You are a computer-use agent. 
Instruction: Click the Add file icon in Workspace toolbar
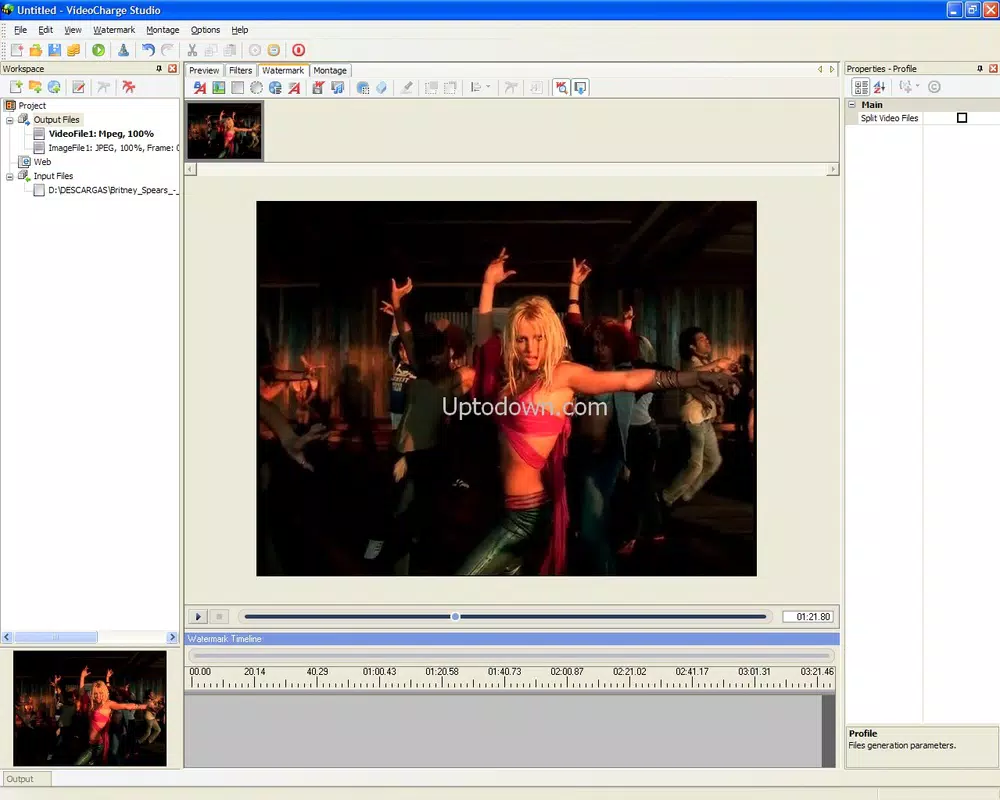(16, 87)
